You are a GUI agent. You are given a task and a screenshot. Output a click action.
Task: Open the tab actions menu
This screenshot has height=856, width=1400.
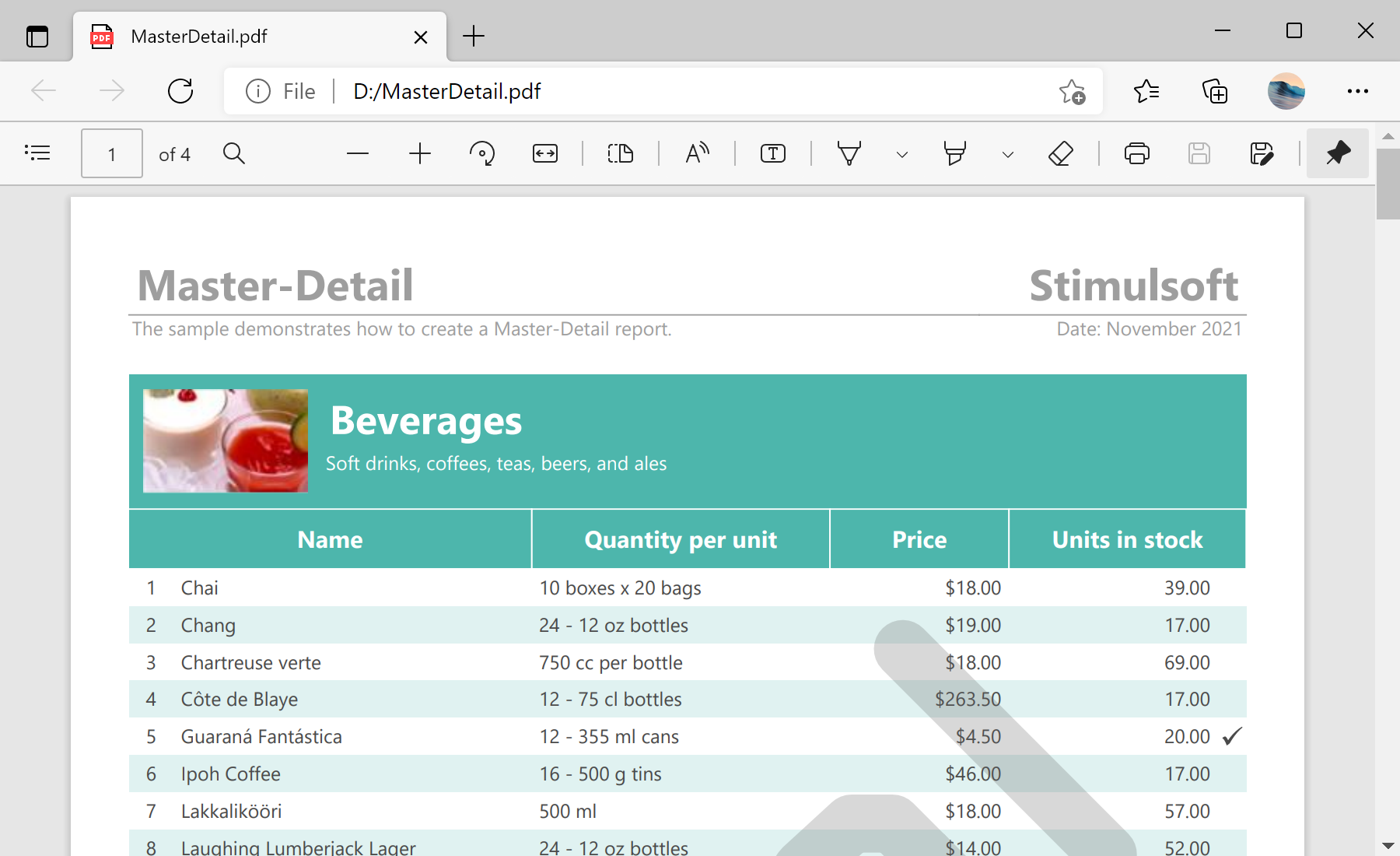pos(37,36)
